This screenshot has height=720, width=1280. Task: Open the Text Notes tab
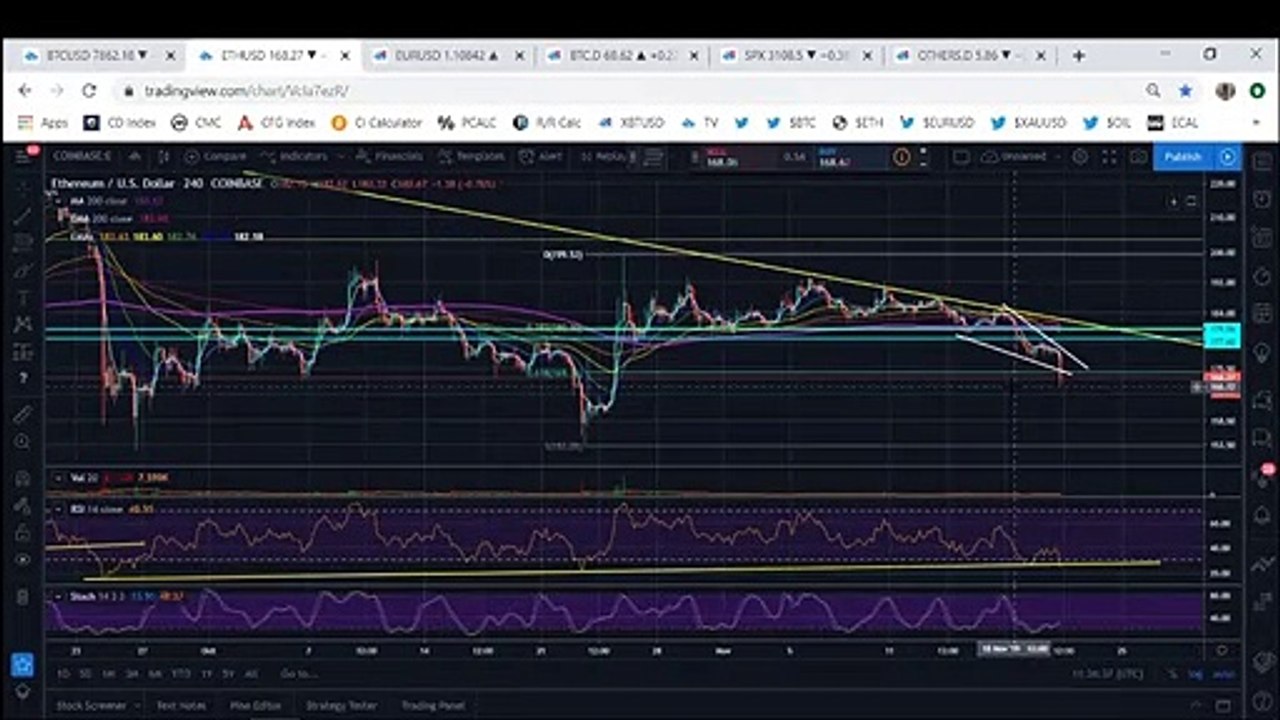point(181,705)
